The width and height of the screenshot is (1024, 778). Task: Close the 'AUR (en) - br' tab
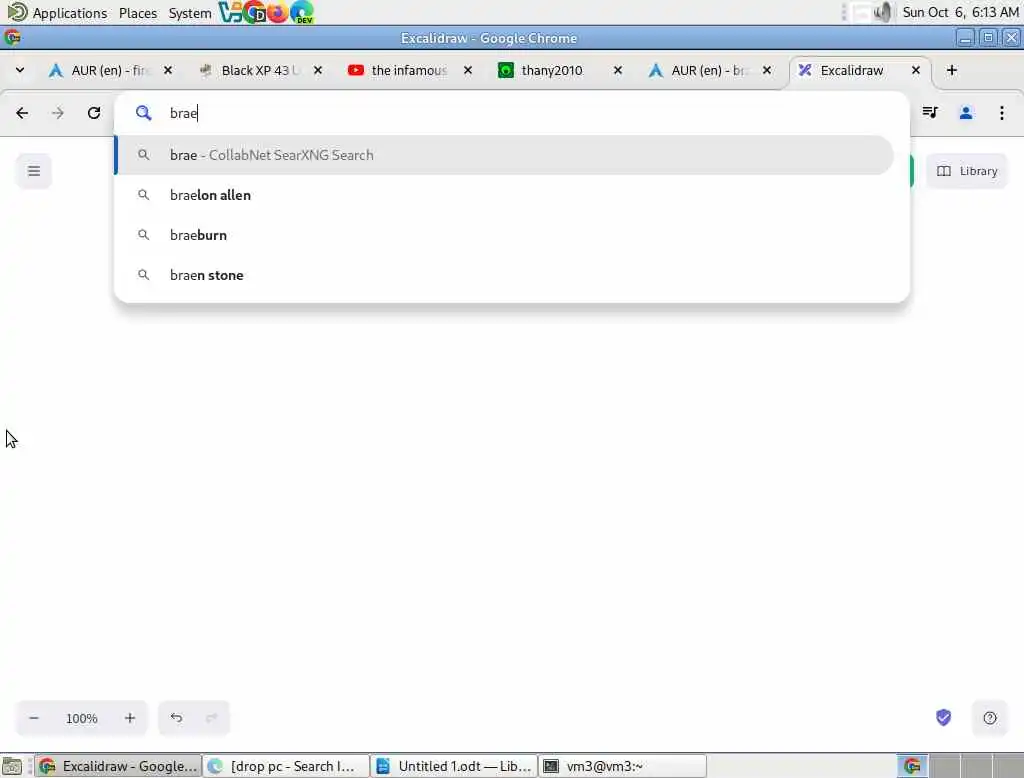click(x=767, y=70)
